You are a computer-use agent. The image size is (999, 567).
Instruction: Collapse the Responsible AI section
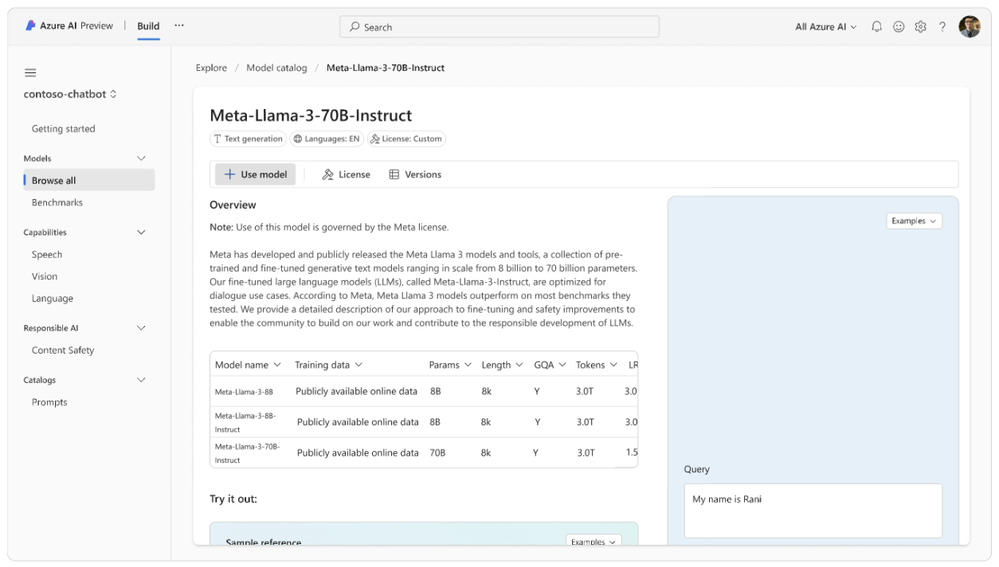(x=141, y=328)
